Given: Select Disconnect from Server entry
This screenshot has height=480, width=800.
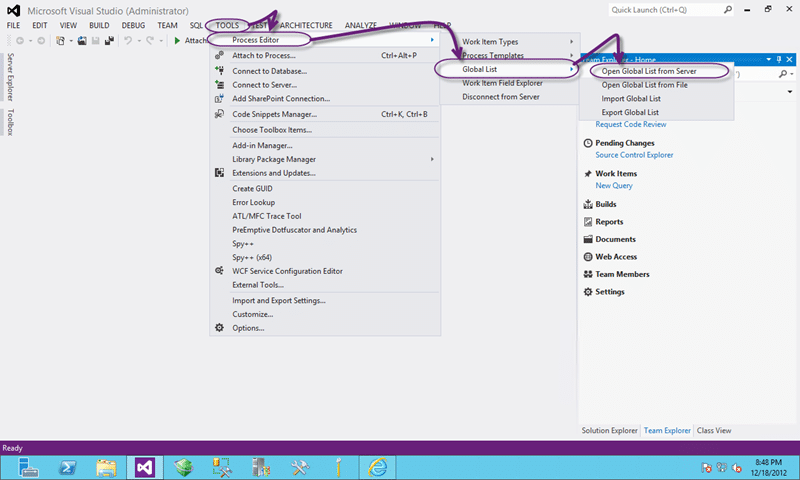Looking at the screenshot, I should pos(509,96).
